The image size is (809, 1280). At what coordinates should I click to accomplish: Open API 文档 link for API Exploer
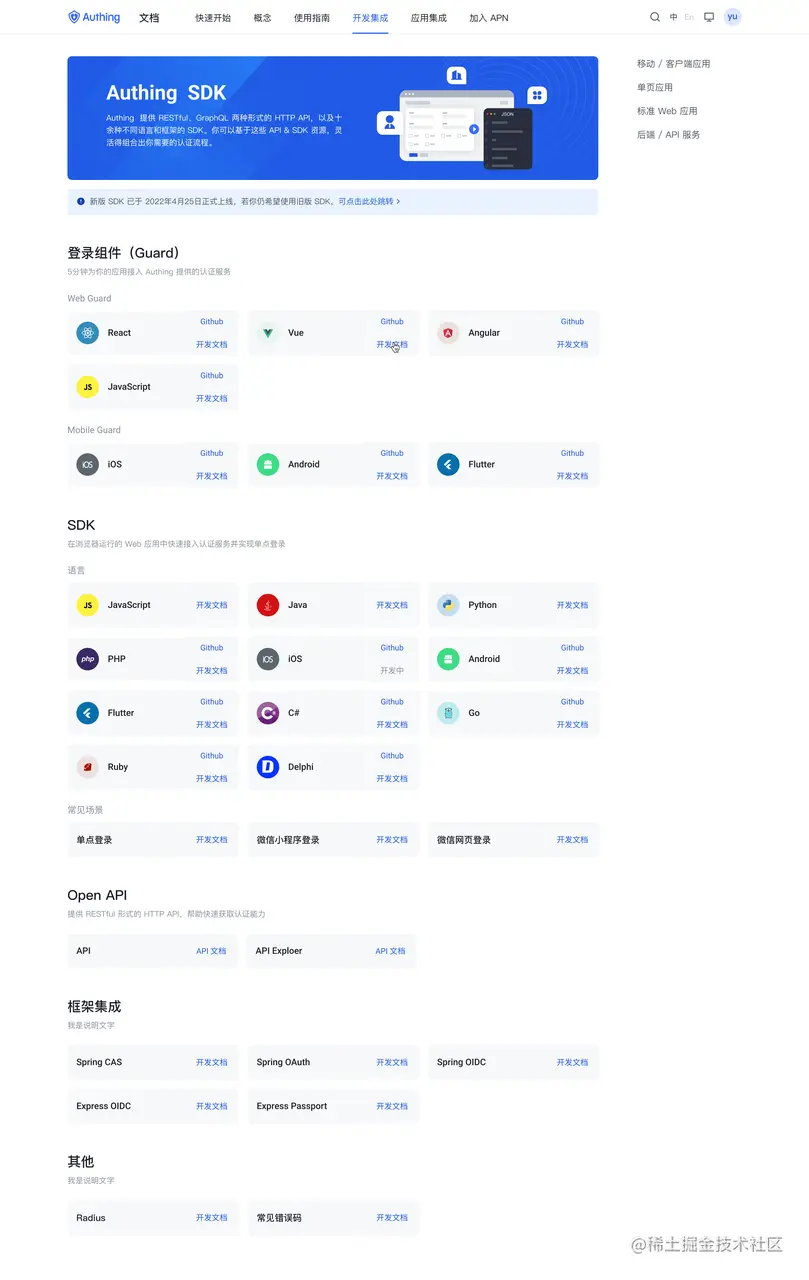click(x=390, y=951)
